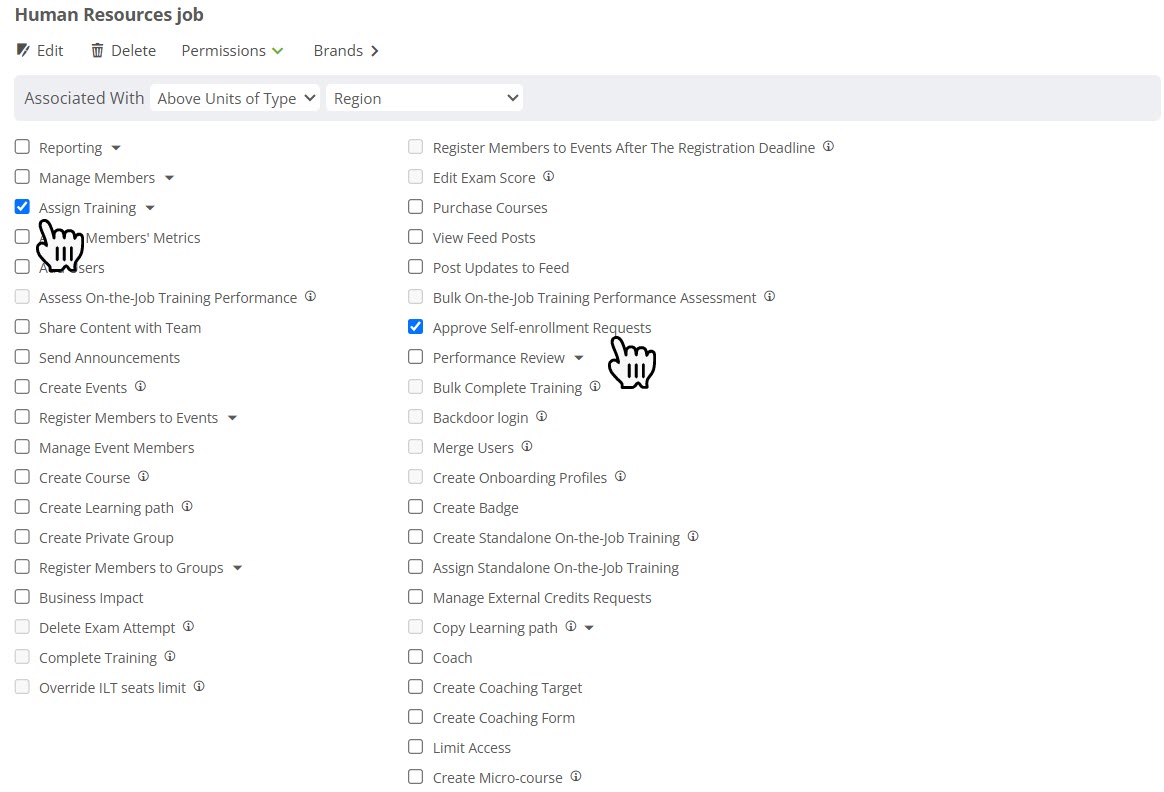Enable the Purchase Courses checkbox

[x=416, y=207]
